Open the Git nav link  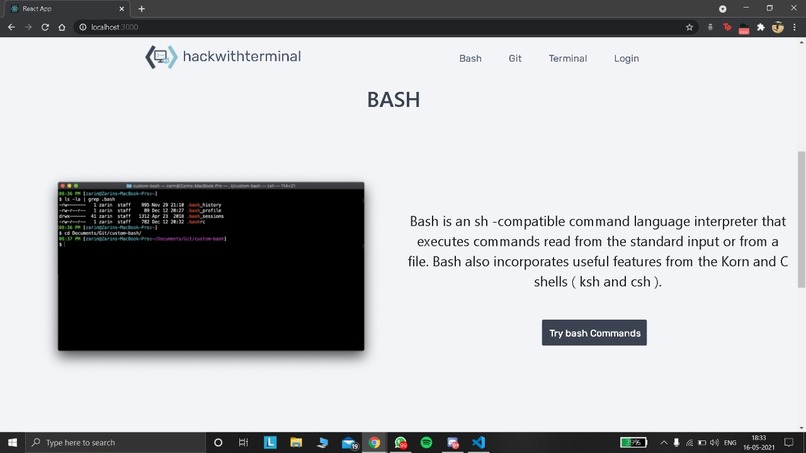click(515, 59)
